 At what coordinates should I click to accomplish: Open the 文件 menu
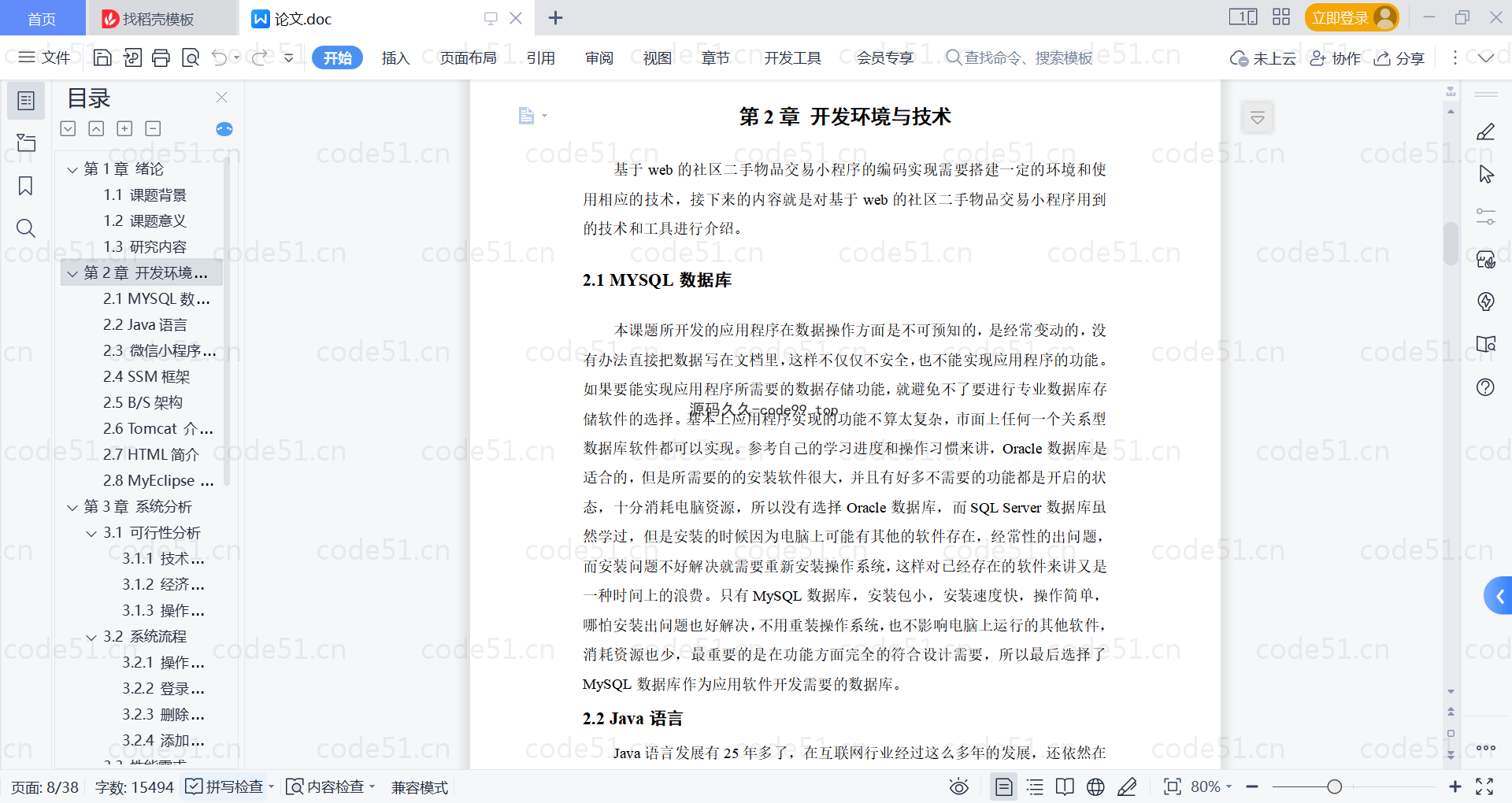[45, 57]
